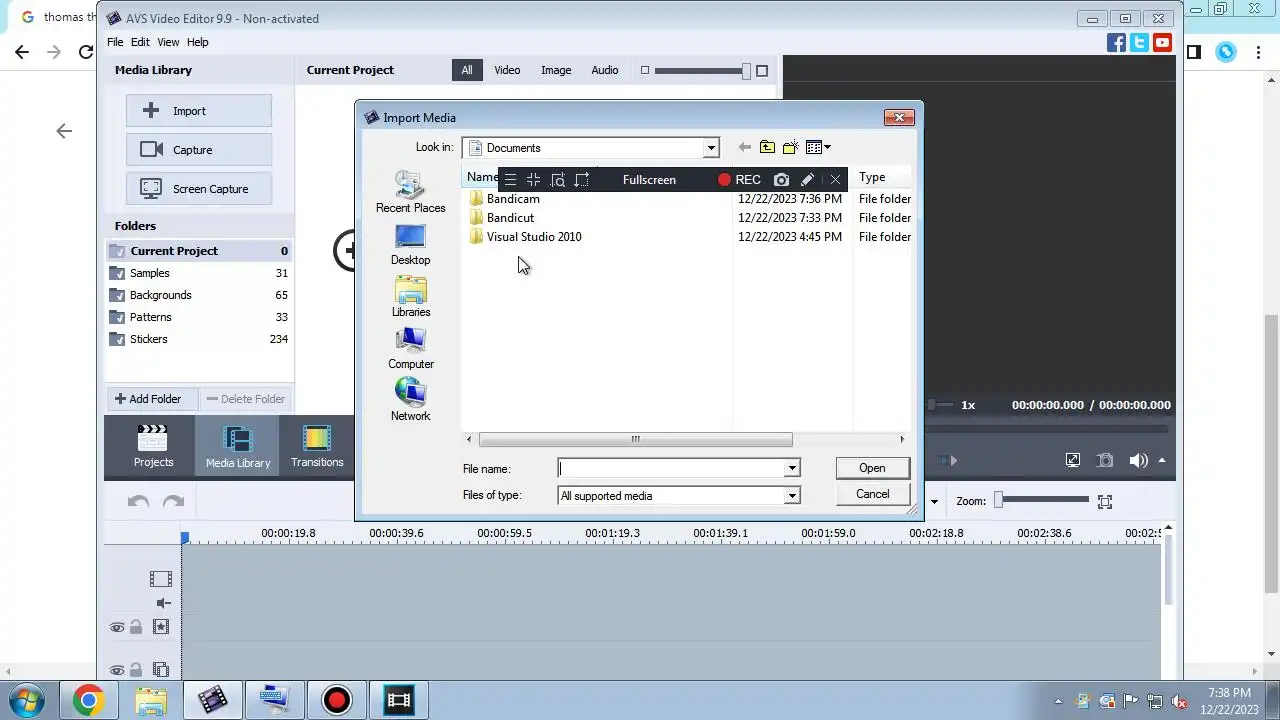Create a new folder in the Import Media dialog
This screenshot has width=1280, height=720.
coord(790,148)
